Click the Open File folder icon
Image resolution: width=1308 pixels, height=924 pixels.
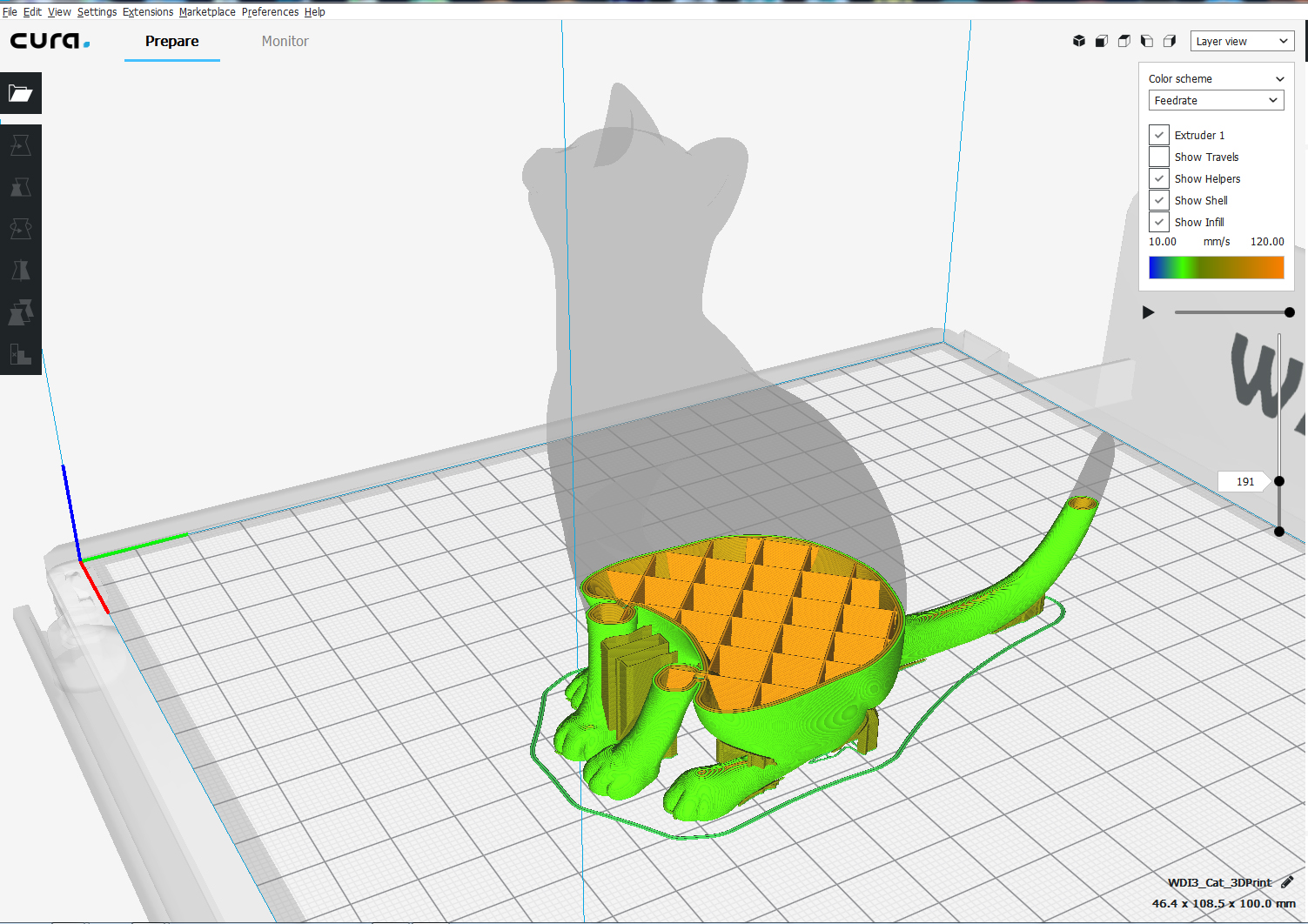21,93
